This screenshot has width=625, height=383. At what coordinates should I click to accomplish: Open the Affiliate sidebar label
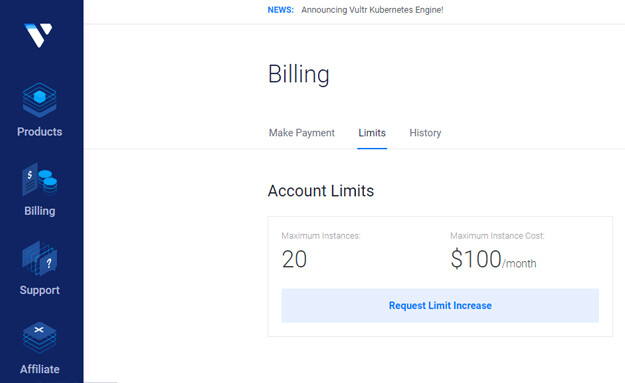[x=39, y=369]
